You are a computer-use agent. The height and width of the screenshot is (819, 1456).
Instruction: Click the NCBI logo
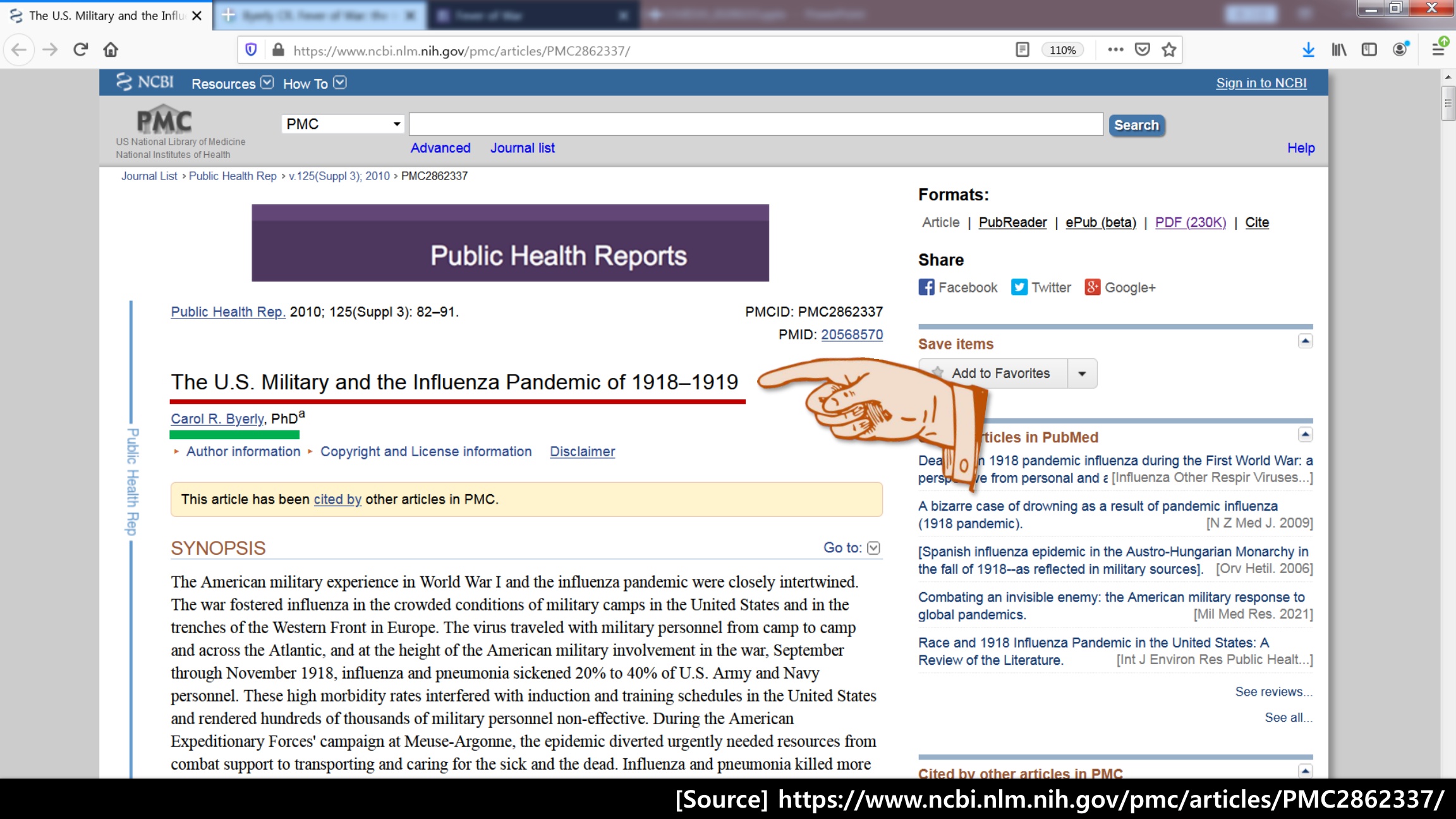pos(145,82)
